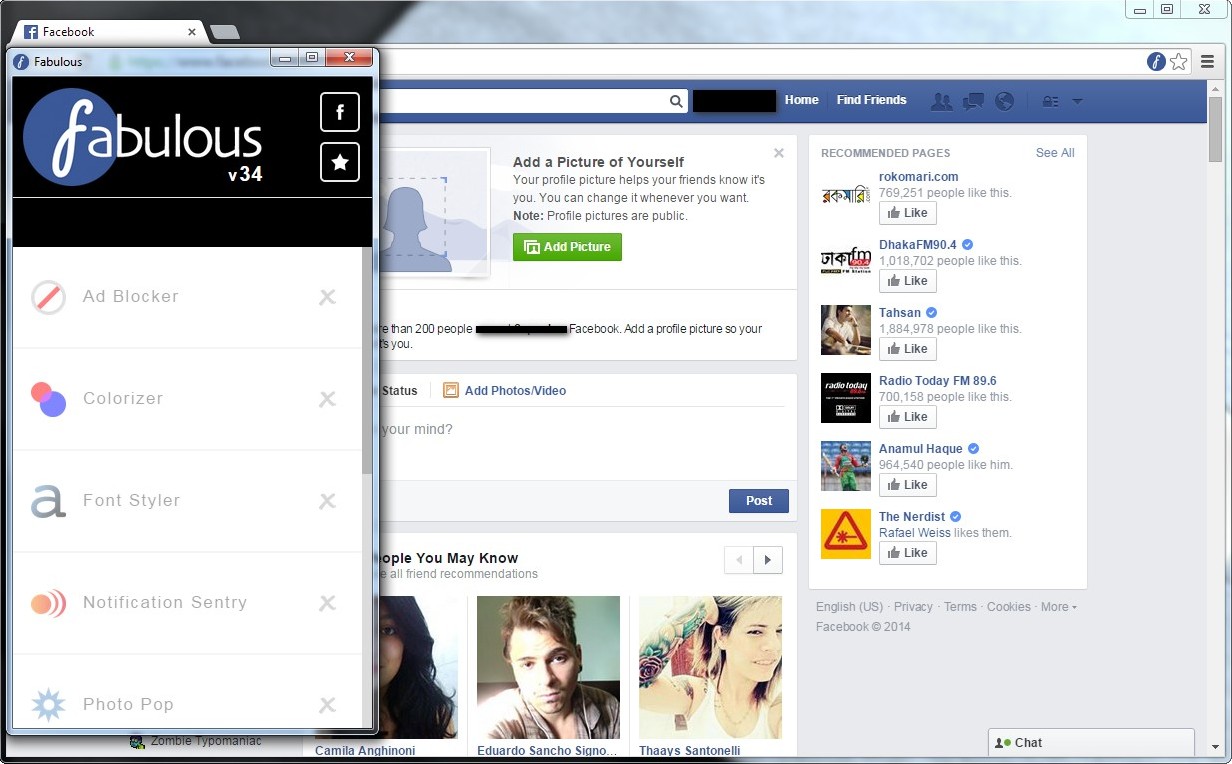Expand the More footer dropdown

click(x=1058, y=607)
